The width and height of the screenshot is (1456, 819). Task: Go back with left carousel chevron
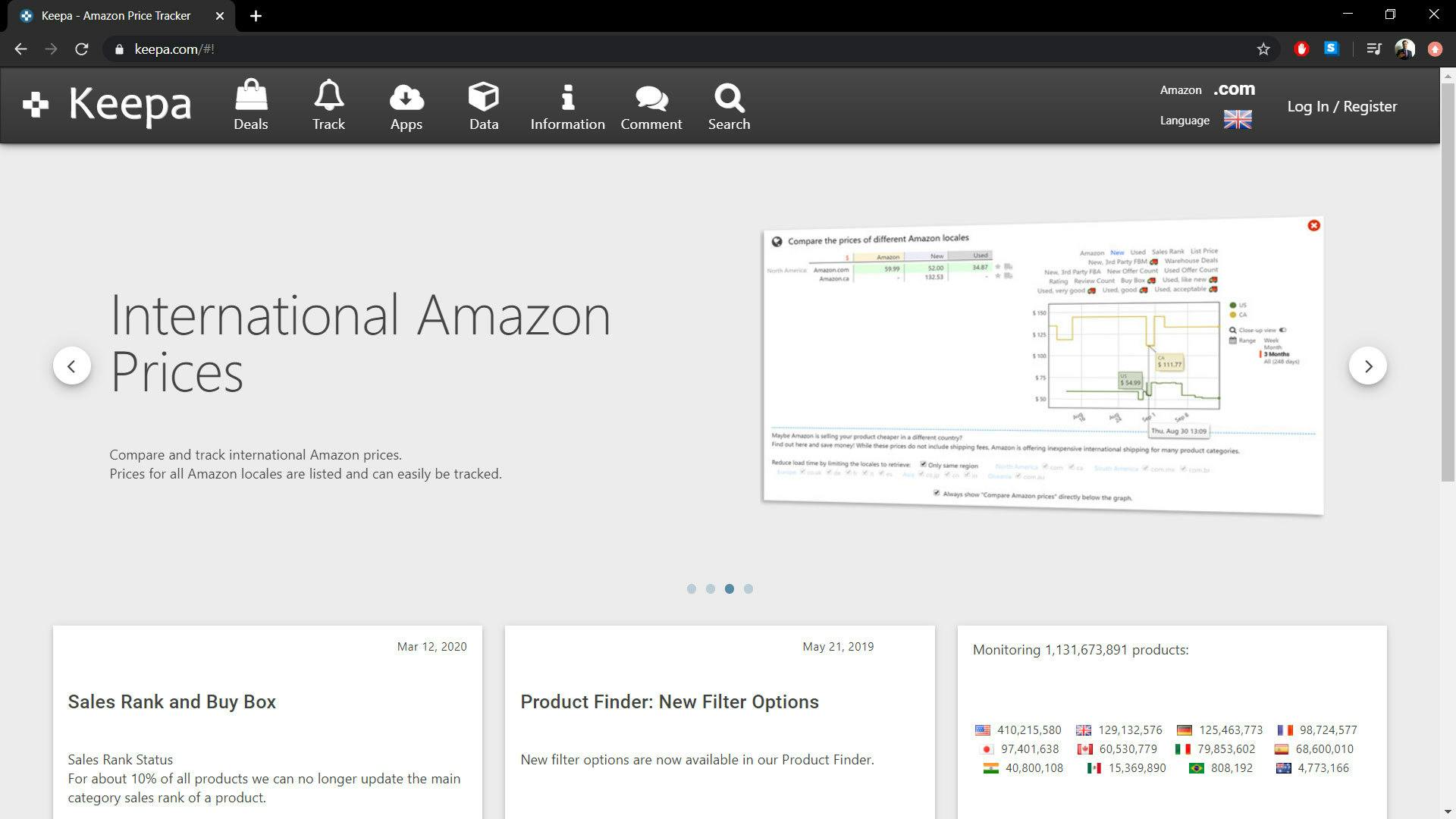72,366
